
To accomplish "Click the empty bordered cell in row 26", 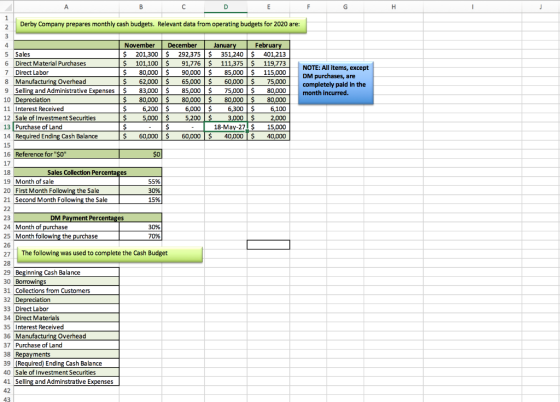I will [x=269, y=245].
